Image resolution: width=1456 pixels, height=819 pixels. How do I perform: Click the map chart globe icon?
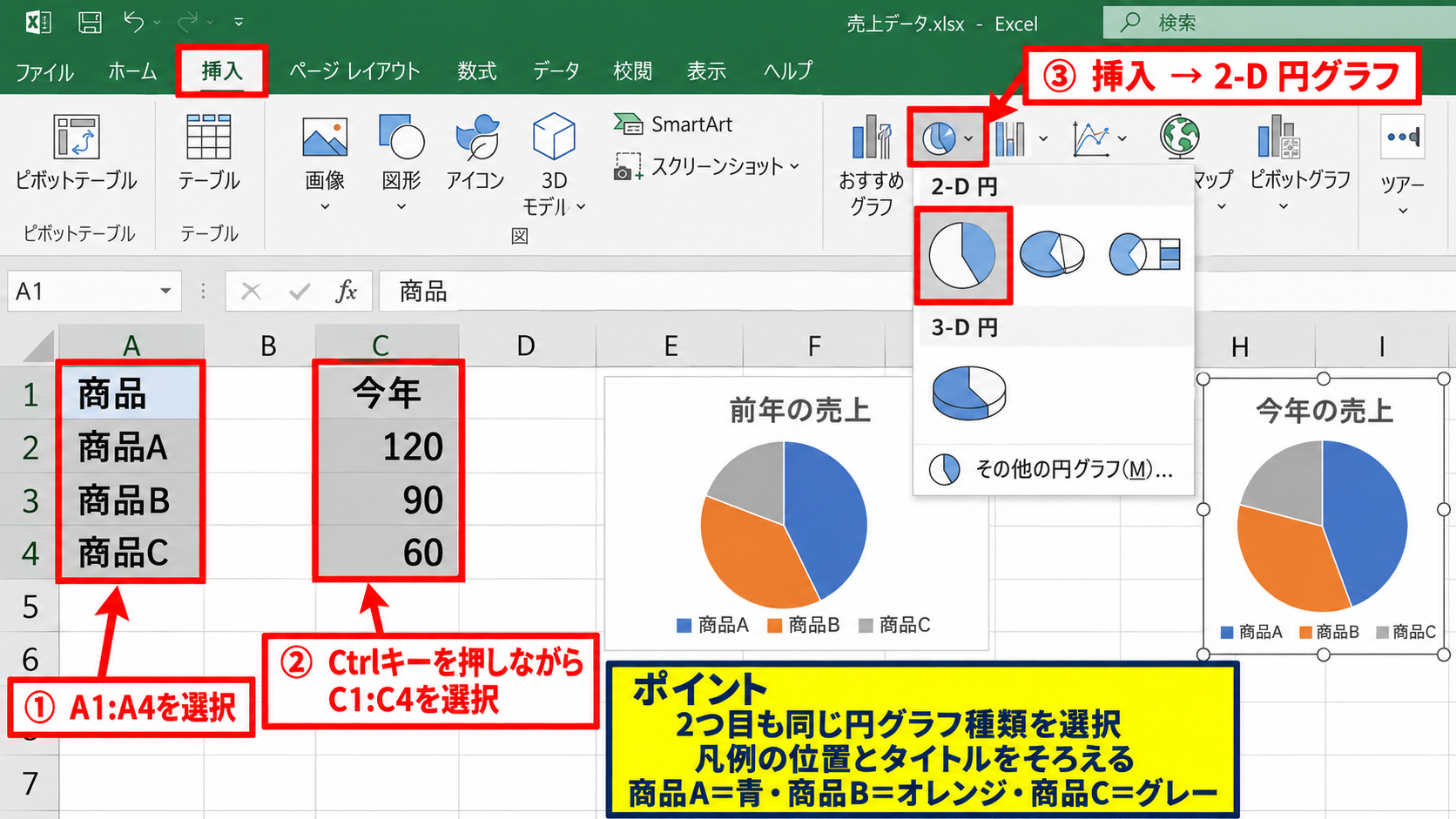[1179, 136]
